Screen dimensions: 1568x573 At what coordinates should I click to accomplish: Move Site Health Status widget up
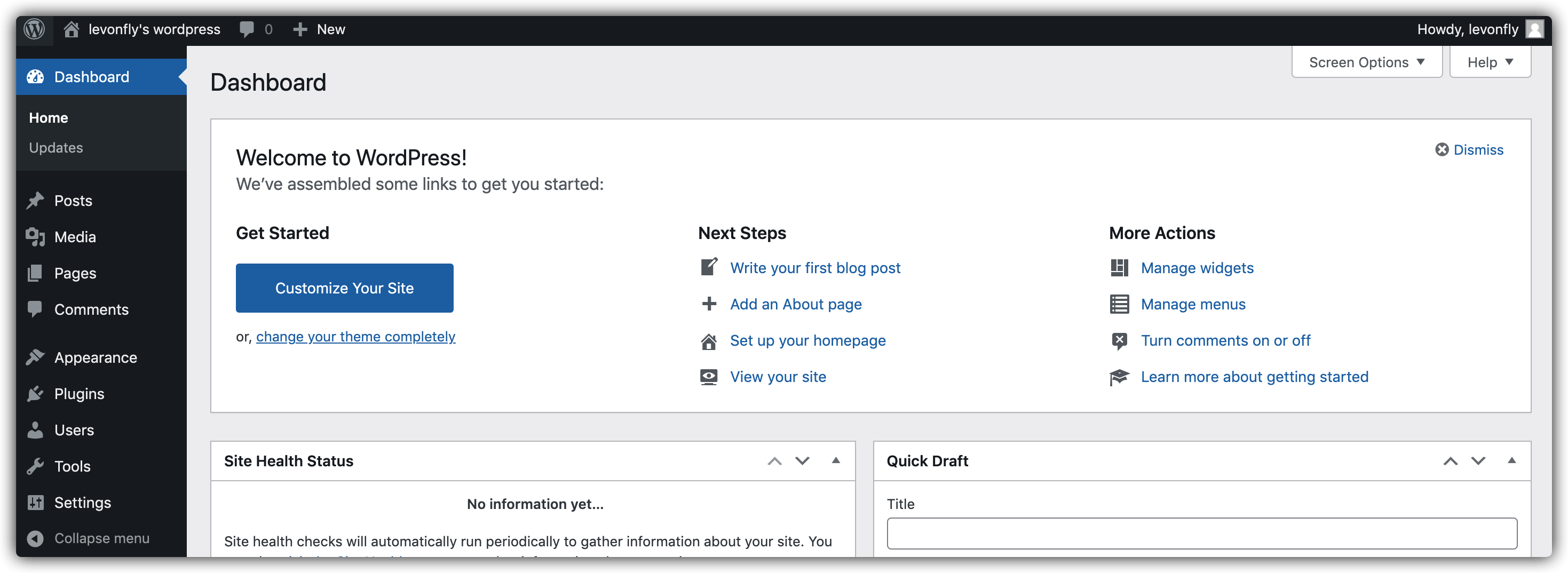(x=774, y=461)
